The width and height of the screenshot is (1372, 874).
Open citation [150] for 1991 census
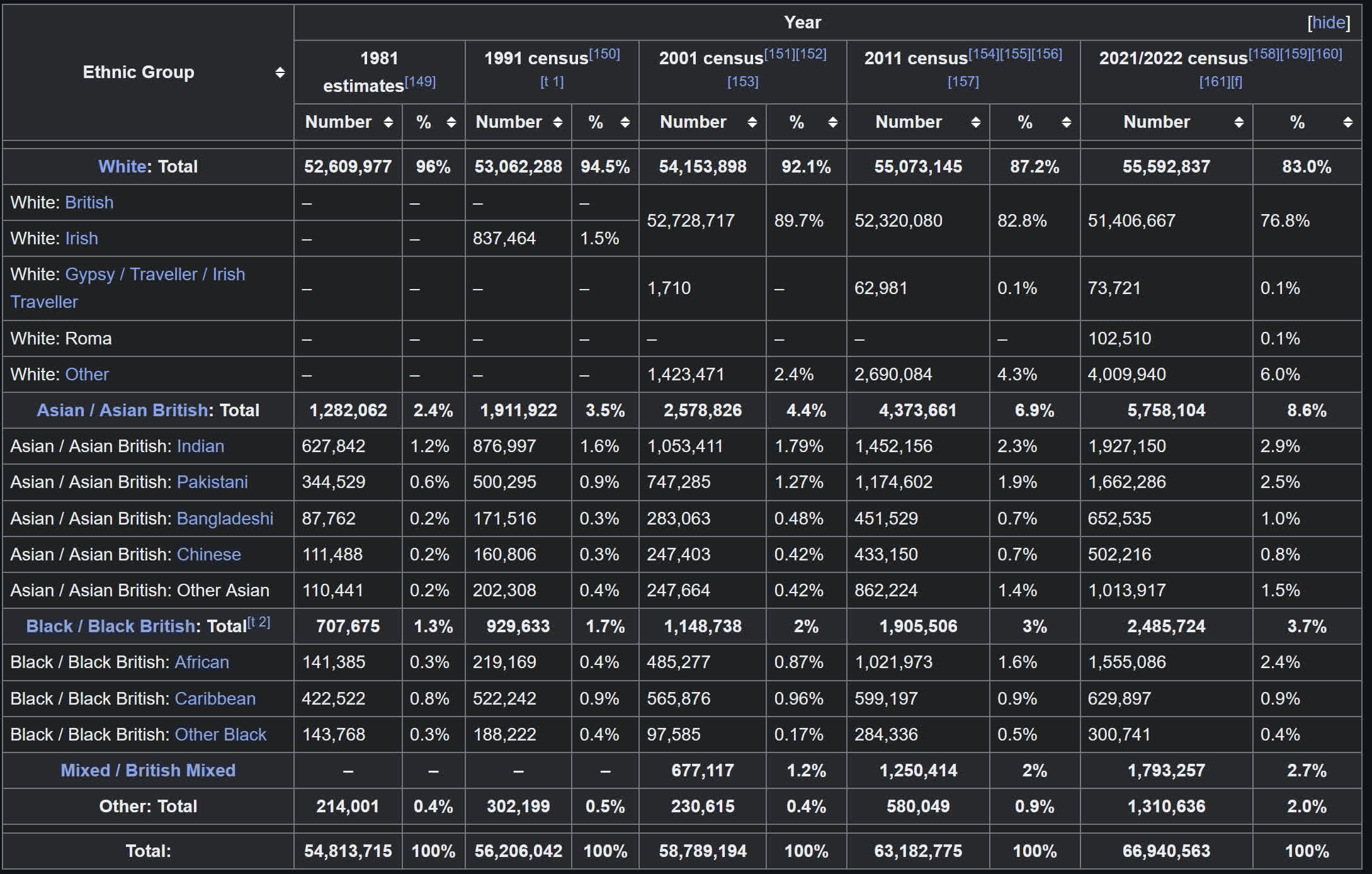[604, 54]
